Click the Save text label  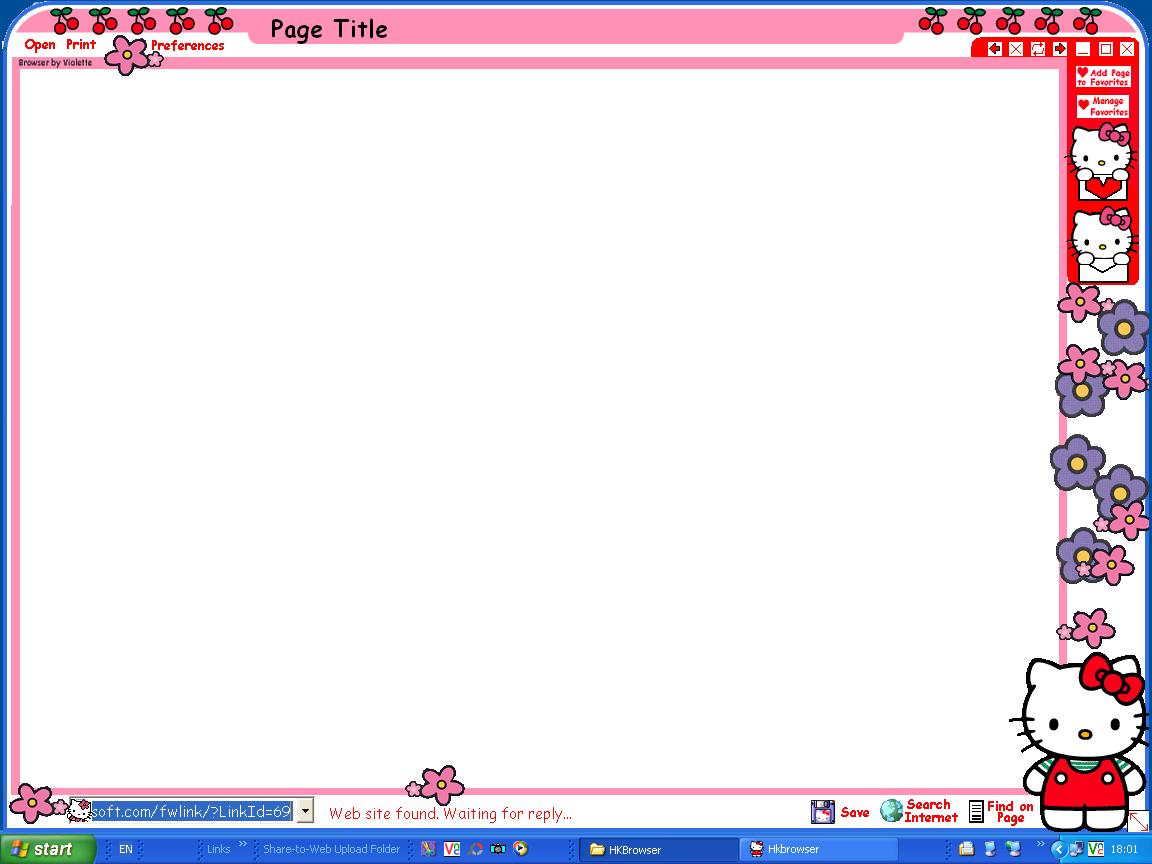click(855, 813)
